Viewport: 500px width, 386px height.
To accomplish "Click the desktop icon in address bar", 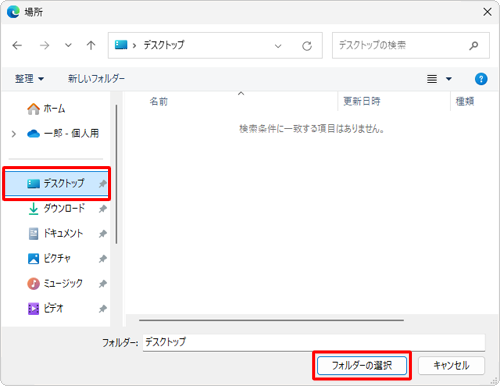I will [121, 45].
